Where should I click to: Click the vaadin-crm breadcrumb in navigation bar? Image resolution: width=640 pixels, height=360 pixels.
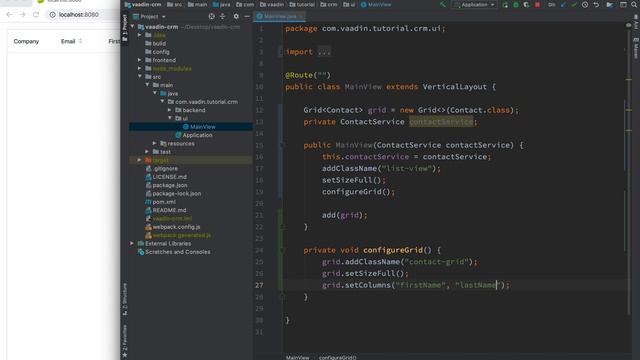[x=143, y=4]
